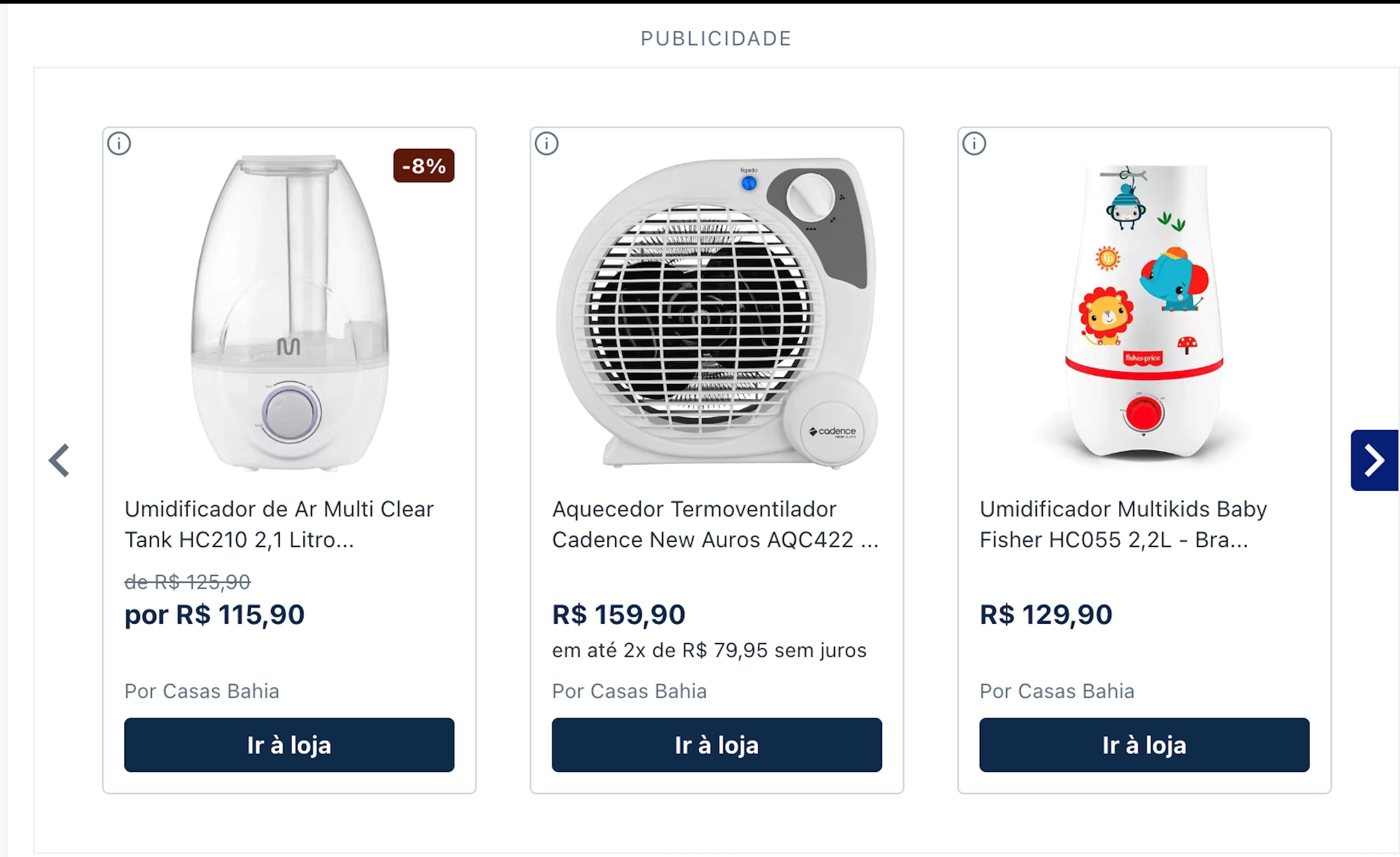The height and width of the screenshot is (857, 1400).
Task: Click the crossed-out R$ 125,90 price
Action: 187,582
